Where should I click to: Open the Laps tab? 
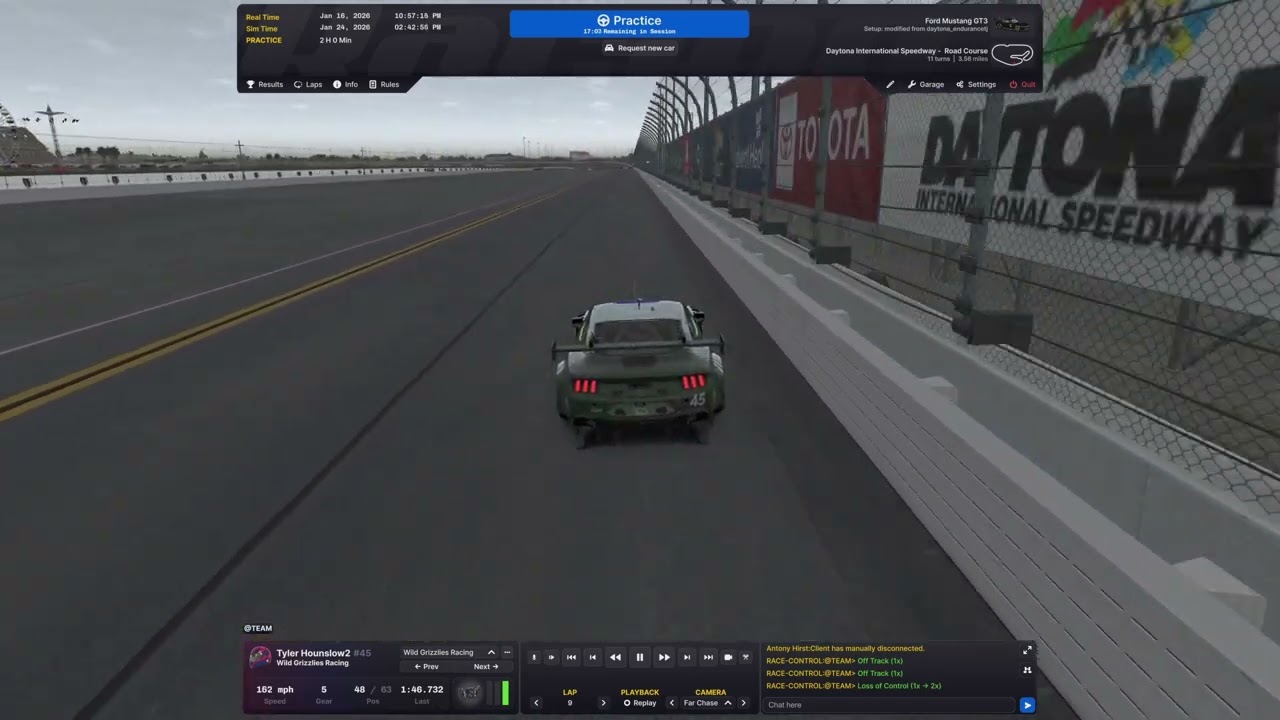[308, 84]
